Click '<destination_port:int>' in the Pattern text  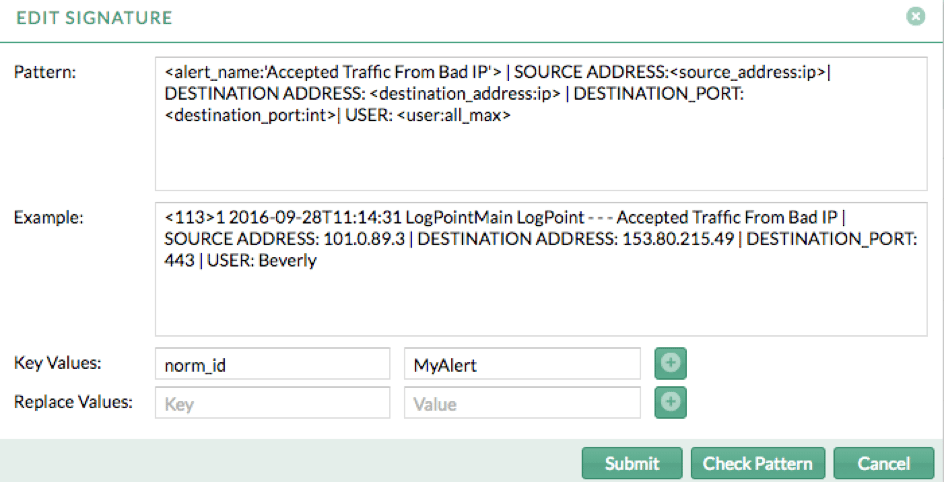(247, 116)
